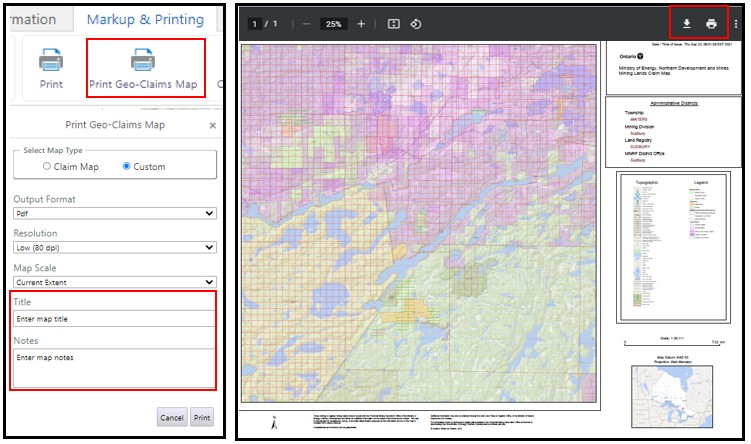
Task: Zoom in the PDF view
Action: point(361,24)
